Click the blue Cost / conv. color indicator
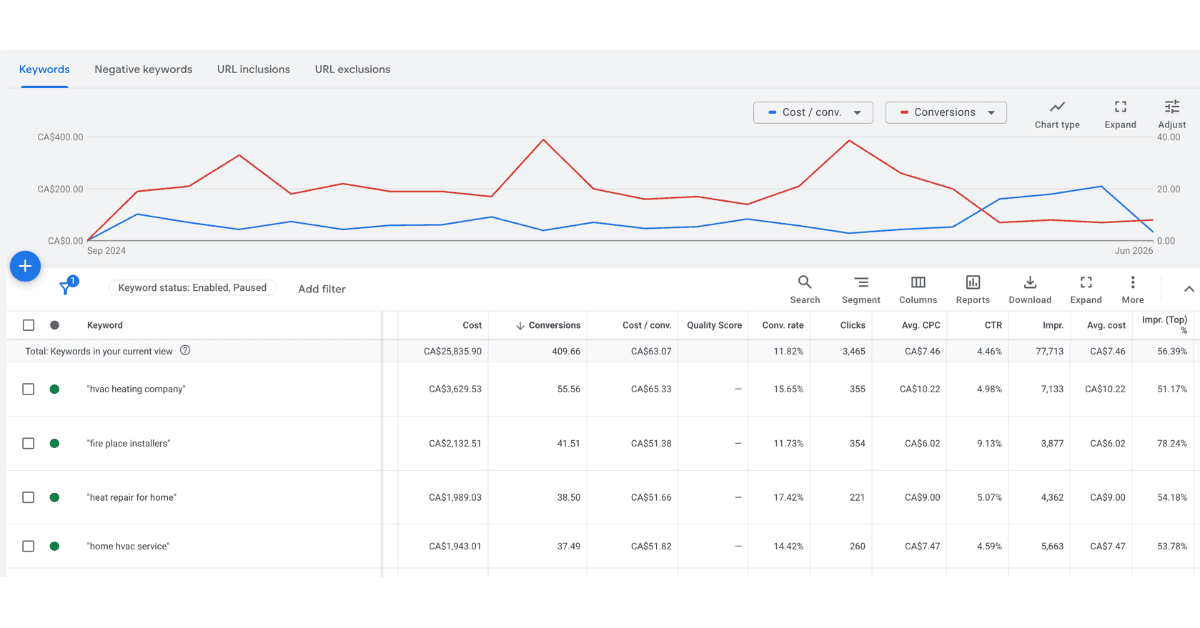Screen dimensions: 1200x628 [772, 112]
